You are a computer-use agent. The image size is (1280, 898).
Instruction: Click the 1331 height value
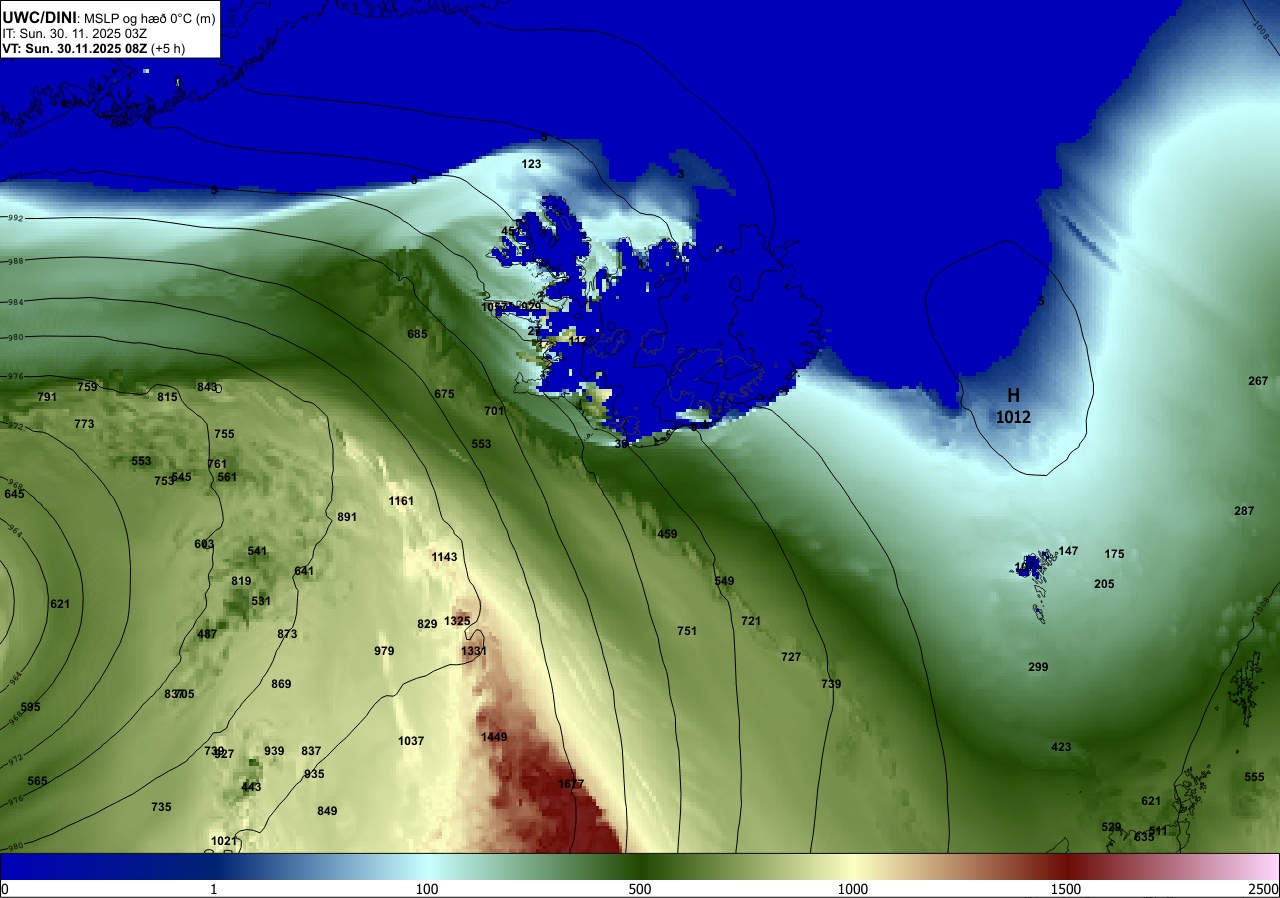(474, 651)
